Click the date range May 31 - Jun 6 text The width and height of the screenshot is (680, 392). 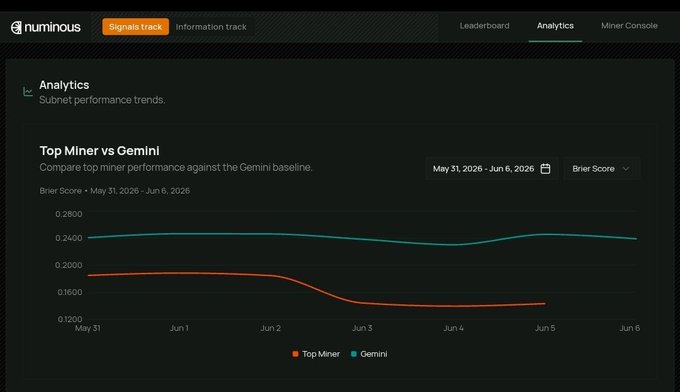point(483,169)
